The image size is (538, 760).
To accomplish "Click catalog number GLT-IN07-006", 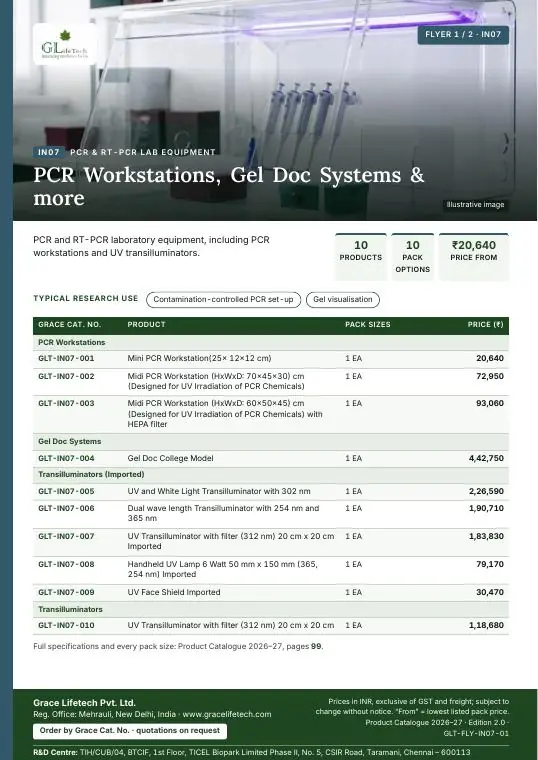I will pyautogui.click(x=66, y=508).
